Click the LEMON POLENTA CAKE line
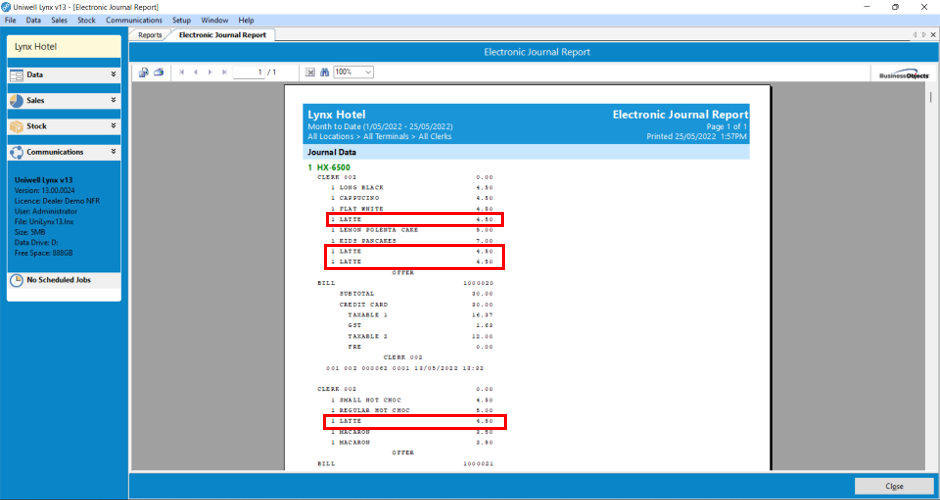The width and height of the screenshot is (940, 500). coord(412,230)
